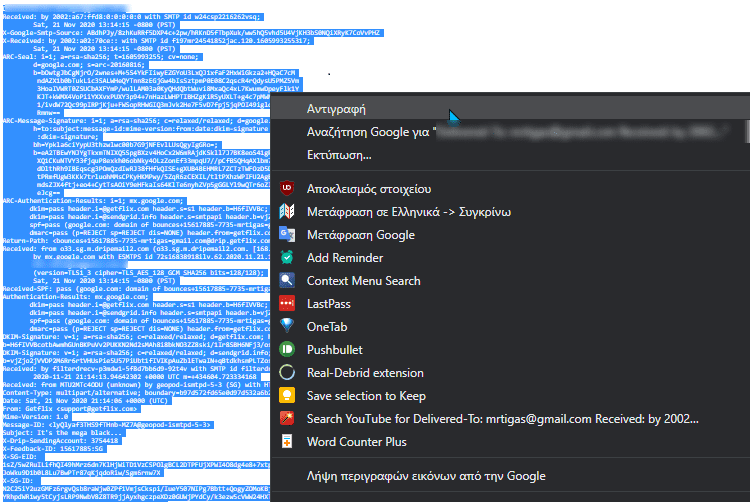
Task: Click the ARC-Seal header line
Action: click(103, 56)
